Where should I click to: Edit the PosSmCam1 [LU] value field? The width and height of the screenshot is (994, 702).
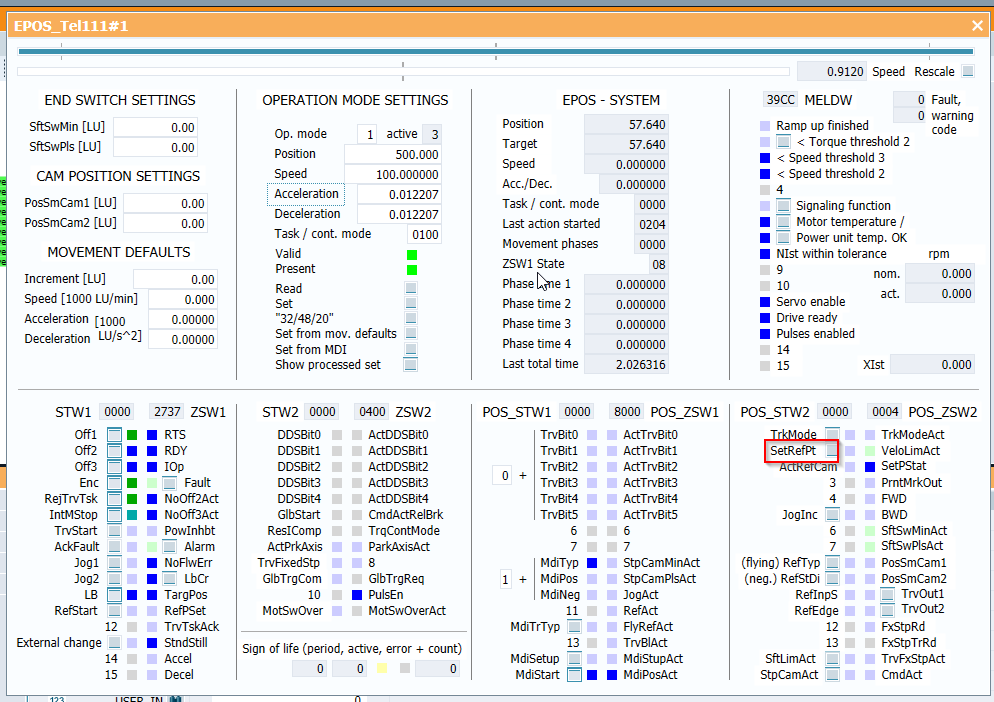tap(165, 204)
